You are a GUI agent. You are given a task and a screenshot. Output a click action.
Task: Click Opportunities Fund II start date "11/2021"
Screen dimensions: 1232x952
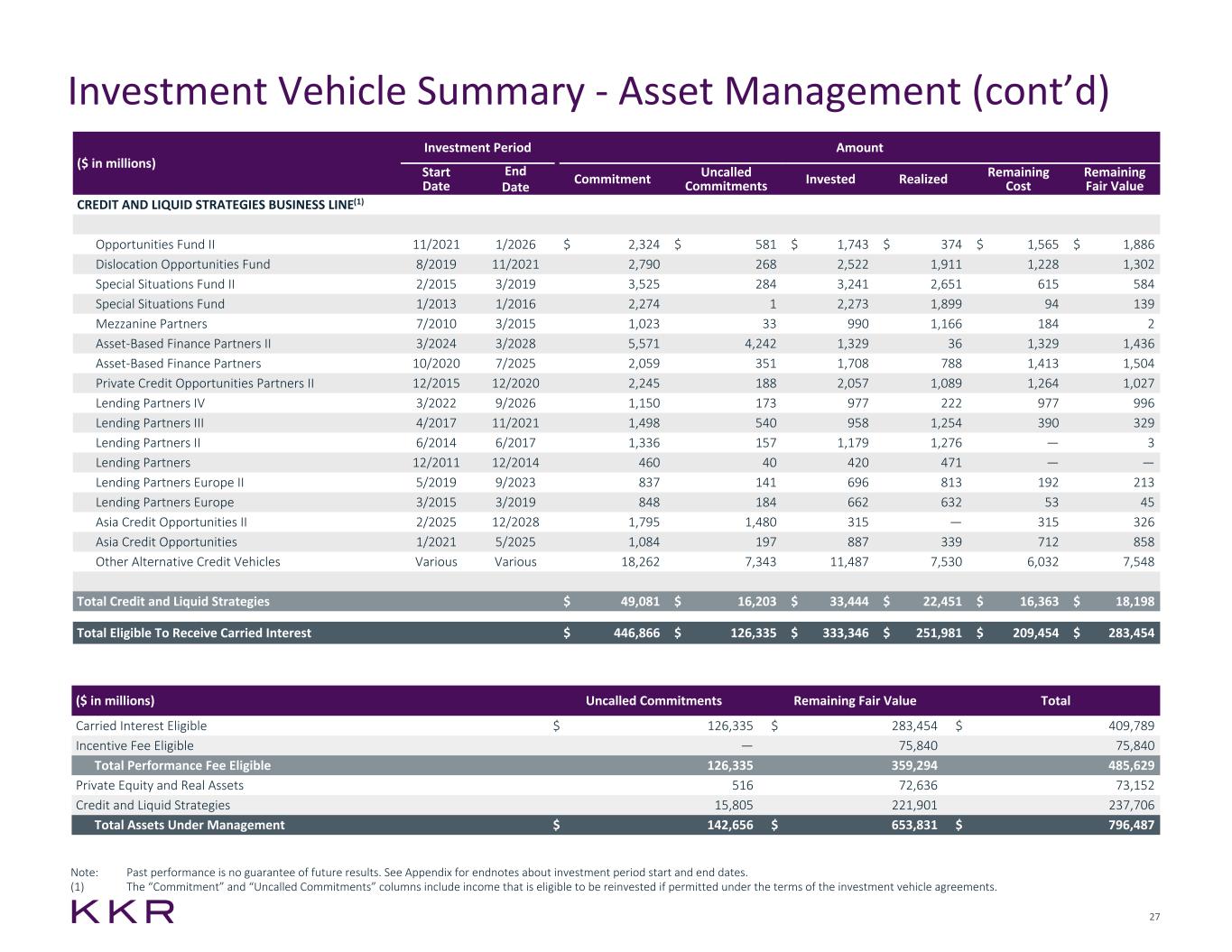point(436,245)
